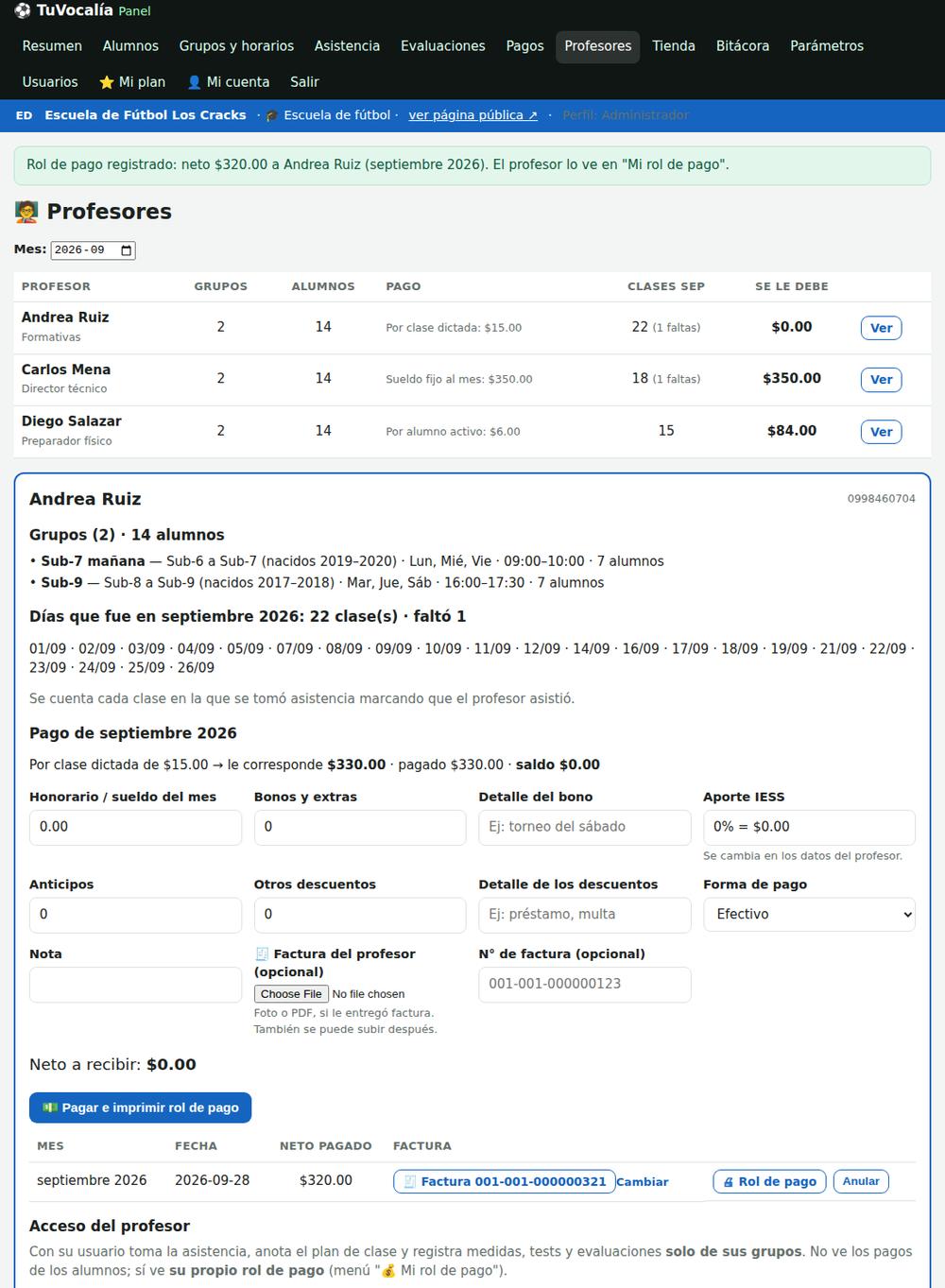Open the Resumen menu
This screenshot has height=1288, width=945.
(x=52, y=46)
